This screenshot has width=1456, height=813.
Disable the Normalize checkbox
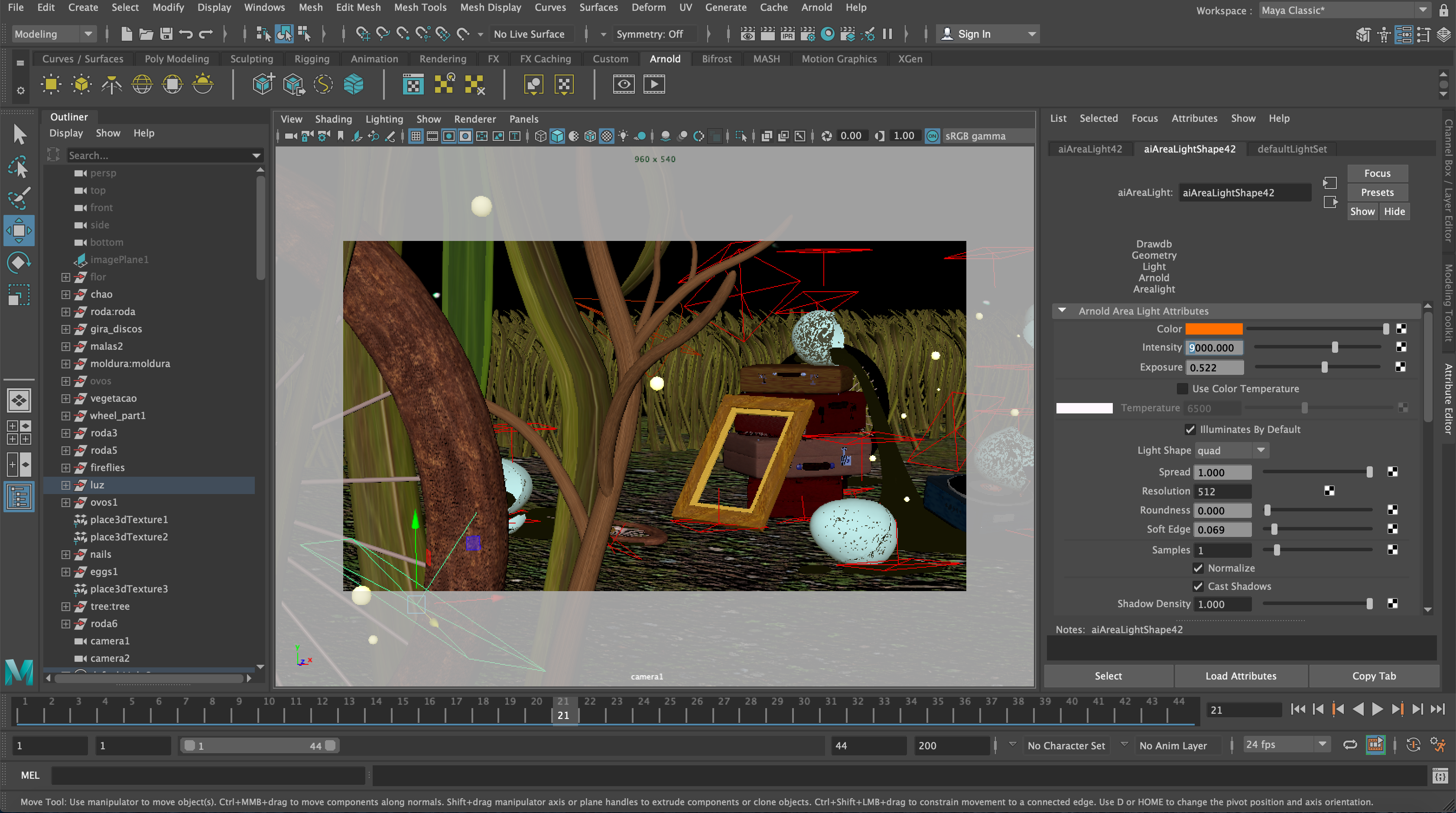click(x=1198, y=568)
